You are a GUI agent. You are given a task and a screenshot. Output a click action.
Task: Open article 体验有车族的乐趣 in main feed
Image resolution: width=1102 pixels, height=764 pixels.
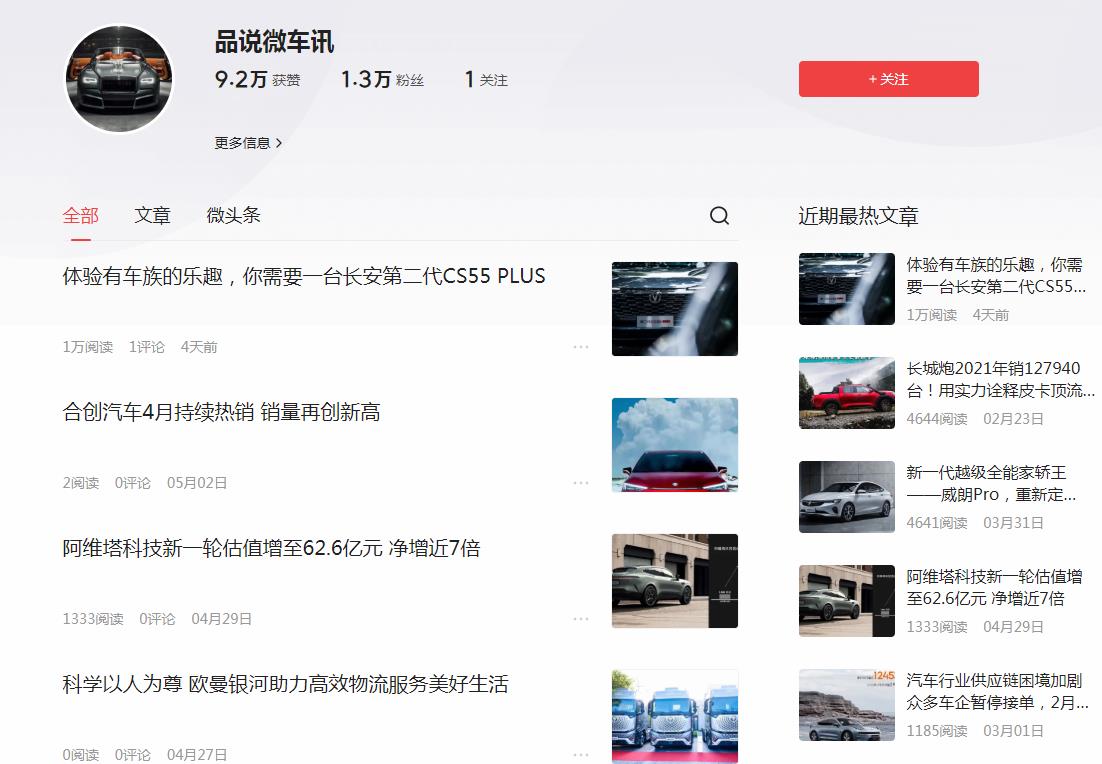click(304, 276)
